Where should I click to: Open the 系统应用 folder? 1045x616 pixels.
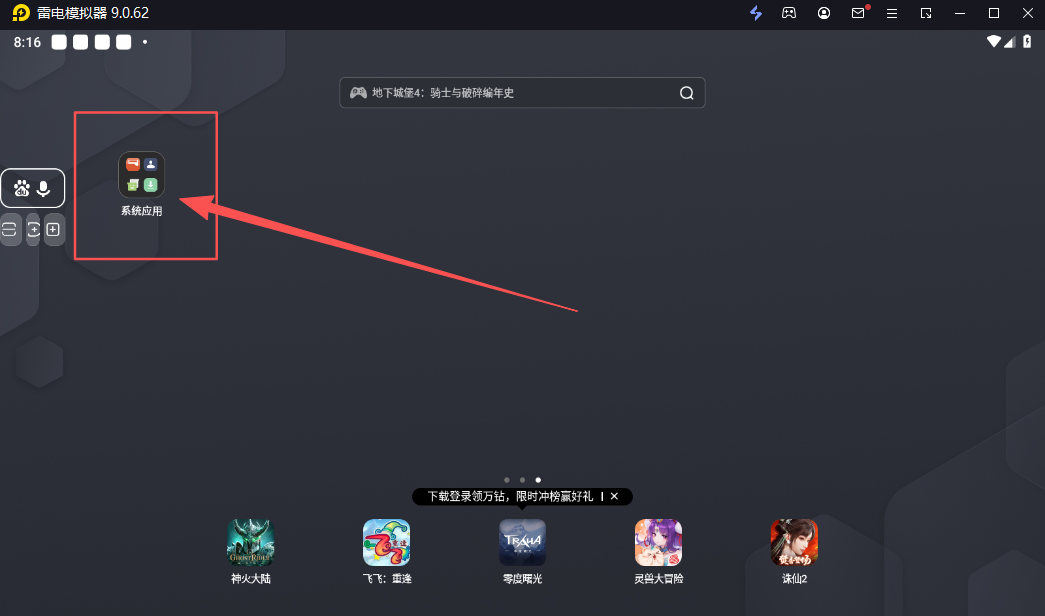[141, 172]
